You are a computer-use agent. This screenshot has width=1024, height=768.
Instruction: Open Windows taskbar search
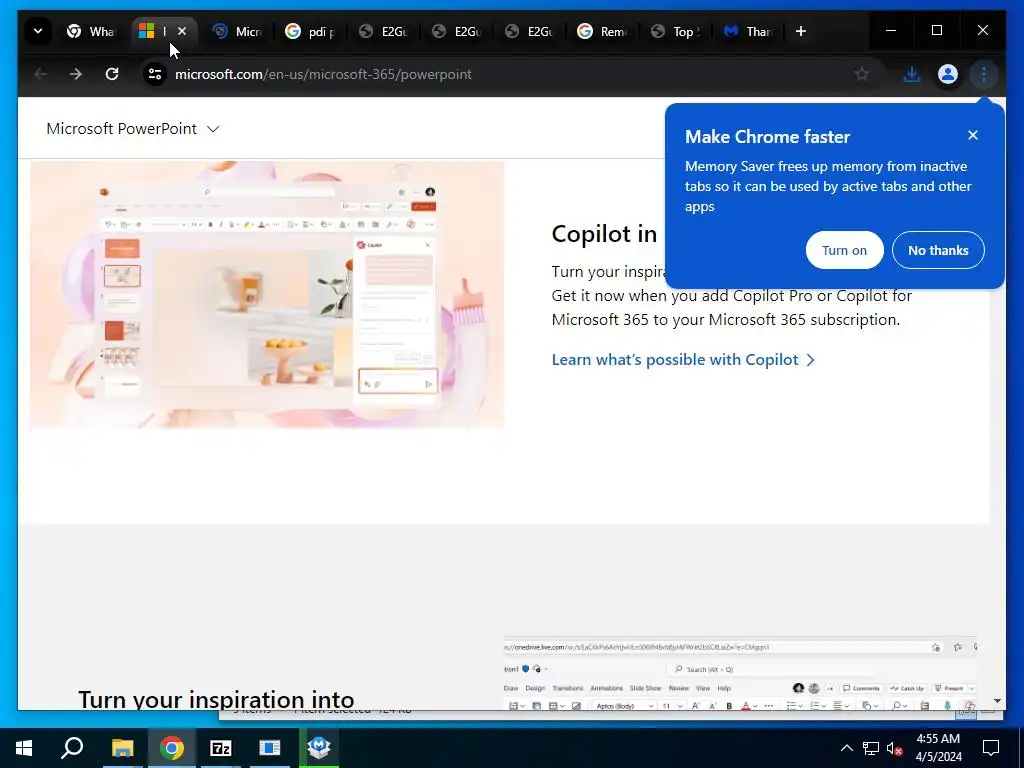[x=72, y=748]
